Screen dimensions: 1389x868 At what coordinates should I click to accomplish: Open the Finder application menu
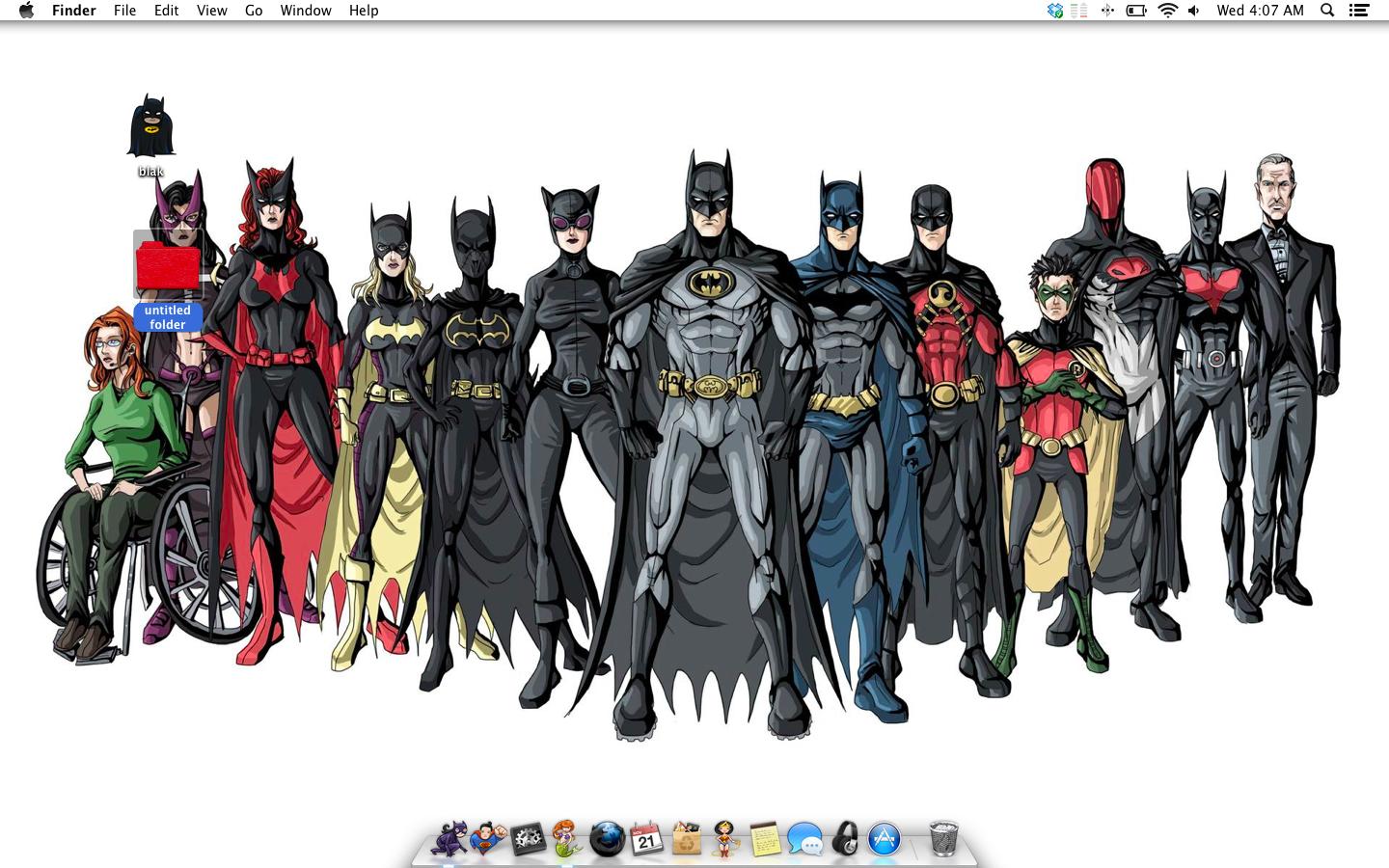[73, 11]
